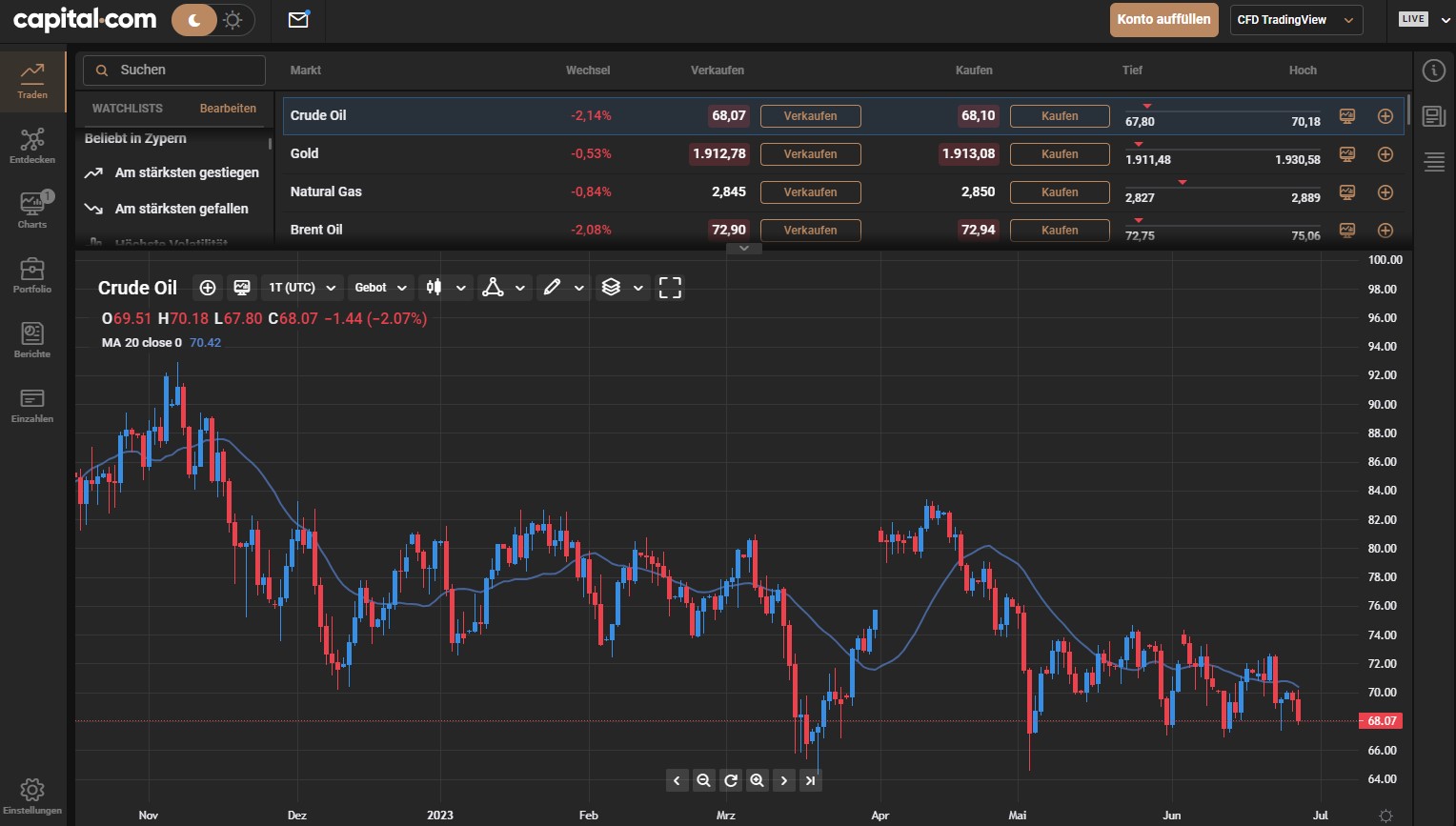Image resolution: width=1456 pixels, height=826 pixels.
Task: Pan chart left with arrow button
Action: point(677,780)
